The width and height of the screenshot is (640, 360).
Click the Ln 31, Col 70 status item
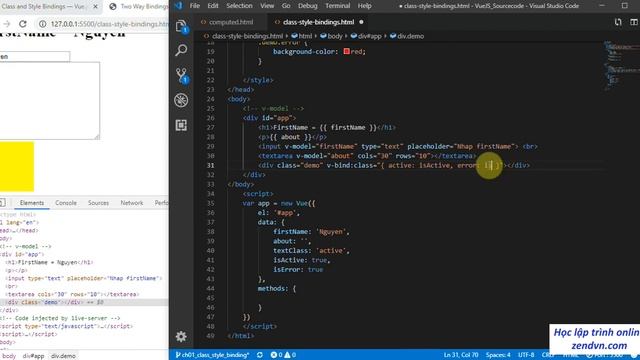(x=461, y=355)
